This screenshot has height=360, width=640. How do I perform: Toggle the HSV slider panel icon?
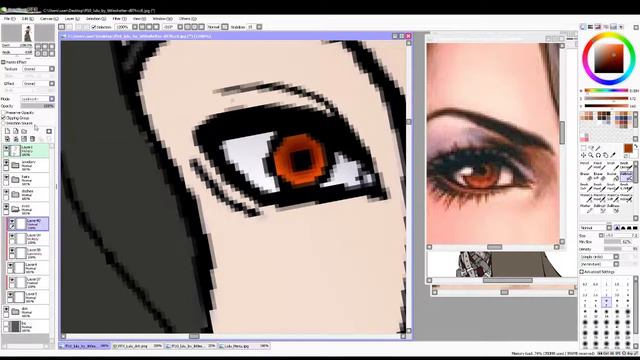tap(598, 27)
